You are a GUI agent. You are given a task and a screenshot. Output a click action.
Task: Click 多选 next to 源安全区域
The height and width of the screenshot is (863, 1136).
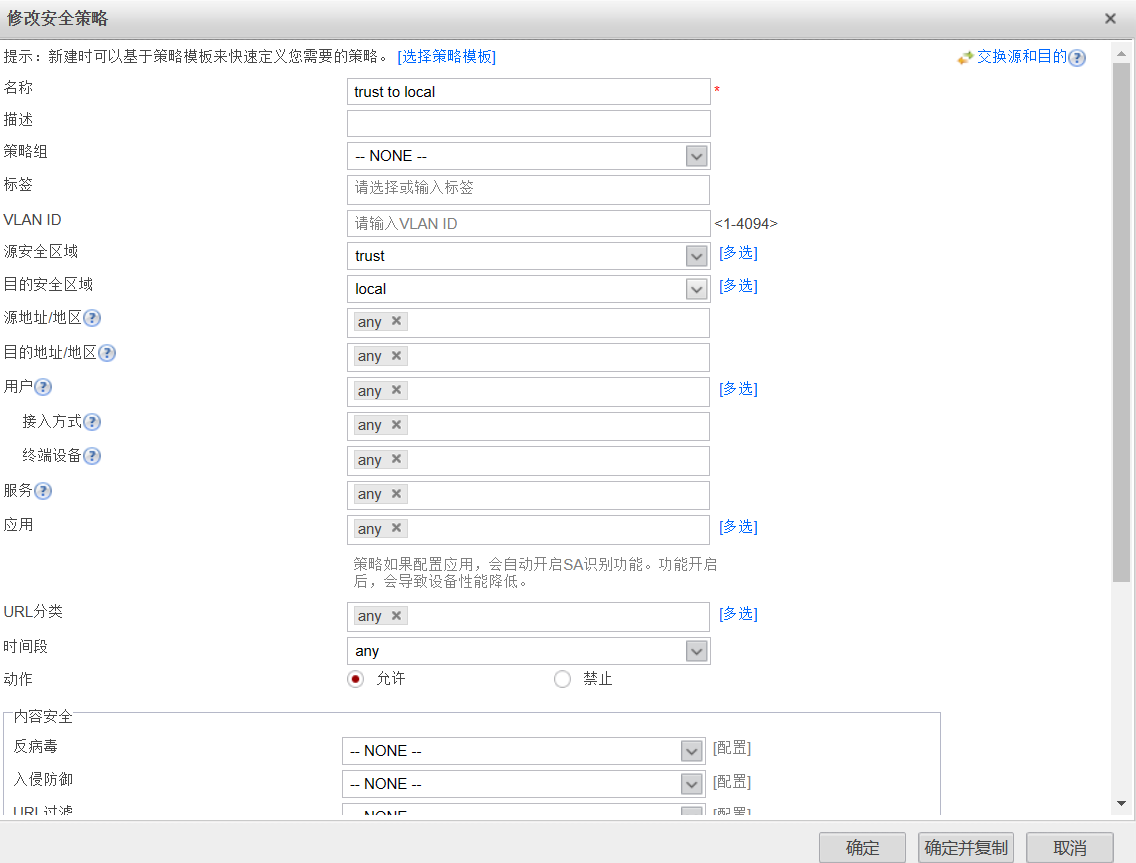pyautogui.click(x=738, y=253)
